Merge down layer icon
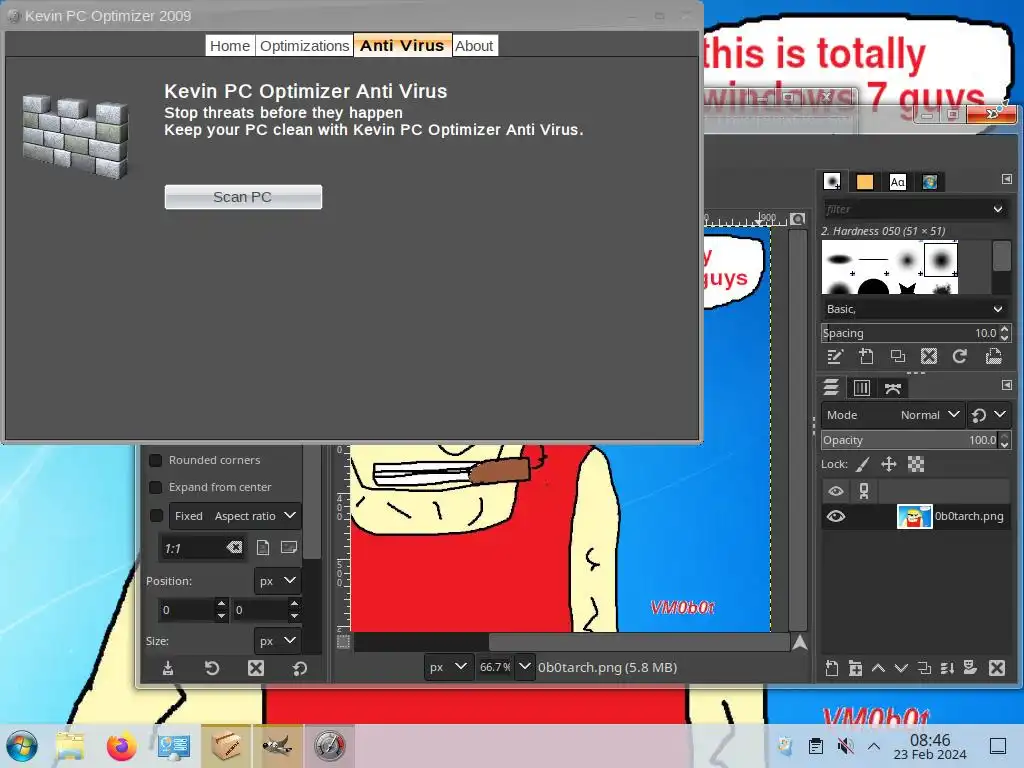Image resolution: width=1024 pixels, height=768 pixels. click(x=947, y=668)
